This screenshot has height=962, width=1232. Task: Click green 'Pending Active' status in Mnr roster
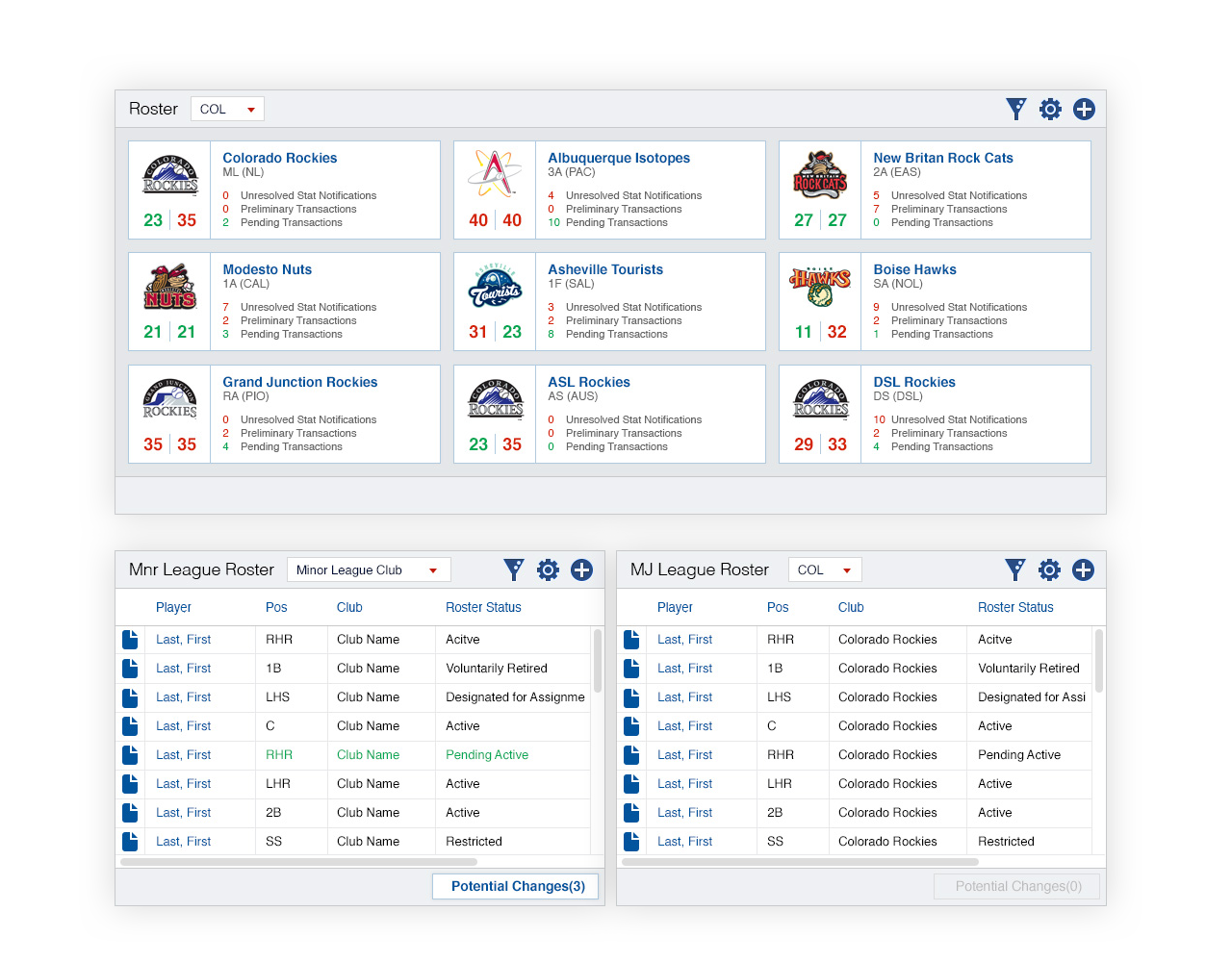(x=487, y=754)
